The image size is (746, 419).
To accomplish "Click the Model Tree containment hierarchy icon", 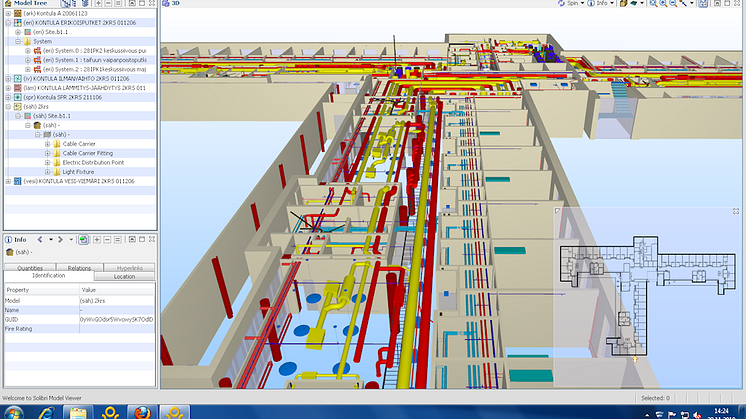I will (x=66, y=3).
